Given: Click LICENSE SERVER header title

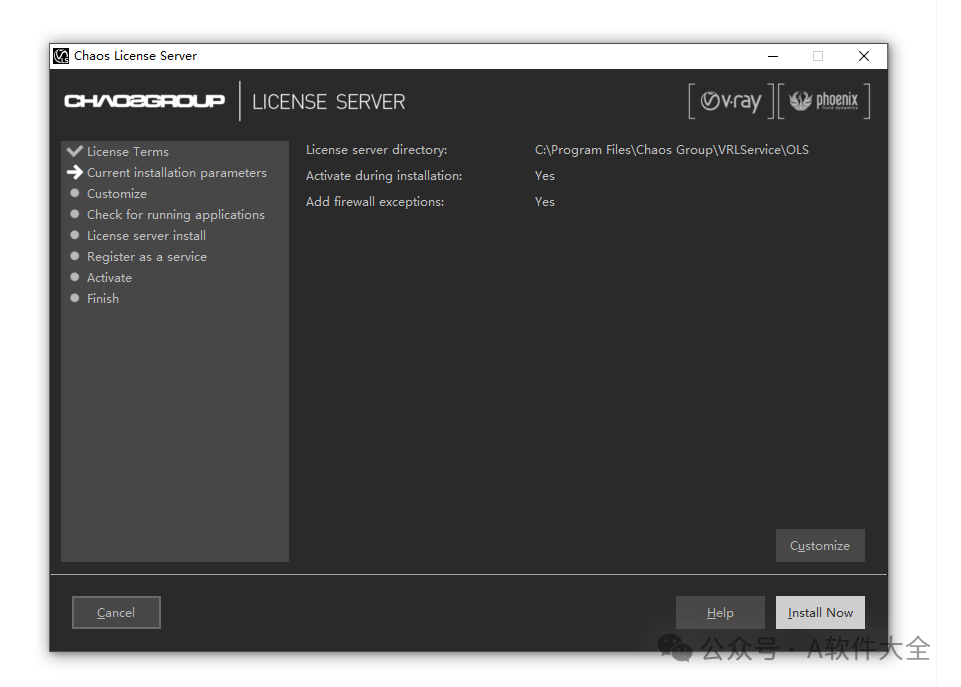Looking at the screenshot, I should [329, 102].
